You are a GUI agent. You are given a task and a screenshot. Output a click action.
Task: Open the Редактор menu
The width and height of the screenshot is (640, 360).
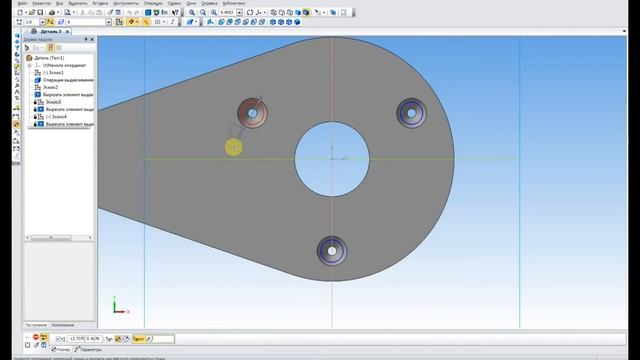41,3
